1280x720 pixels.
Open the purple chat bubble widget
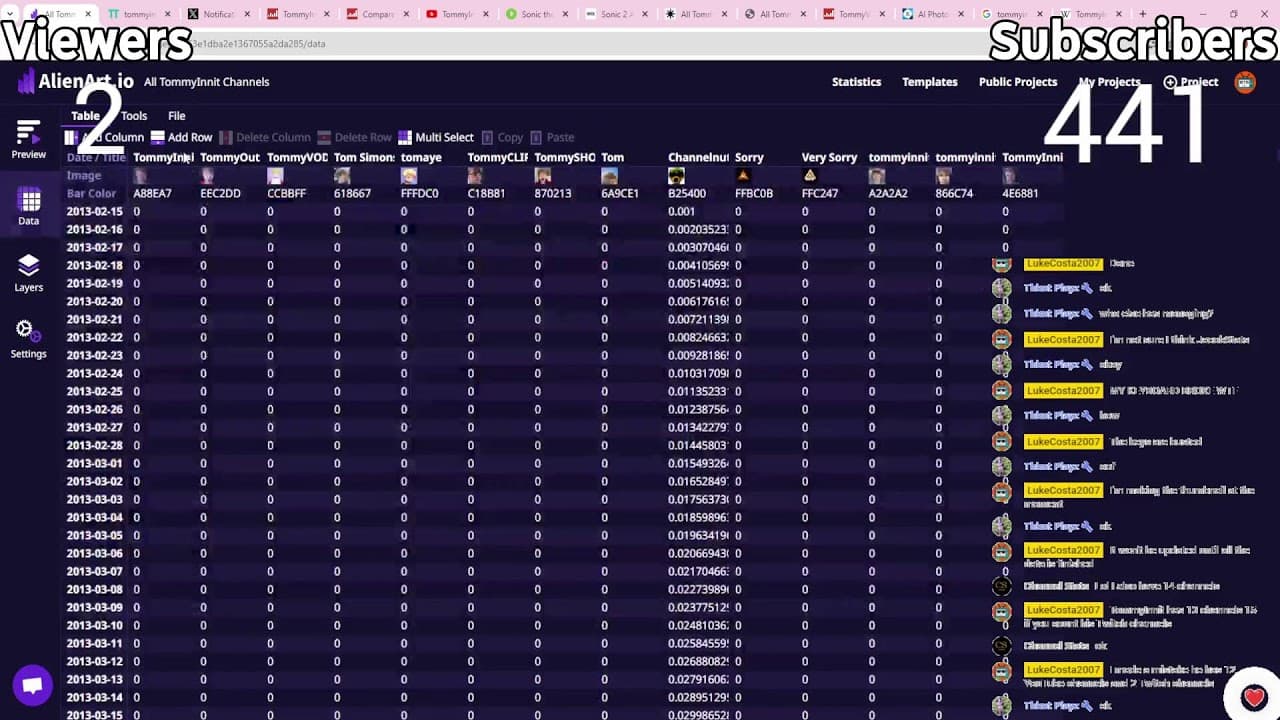point(32,686)
